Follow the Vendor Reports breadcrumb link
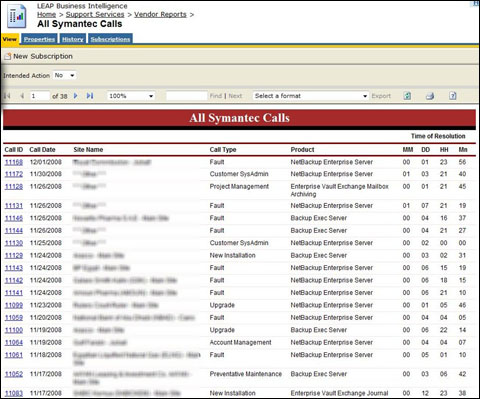This screenshot has width=480, height=399. click(x=160, y=14)
